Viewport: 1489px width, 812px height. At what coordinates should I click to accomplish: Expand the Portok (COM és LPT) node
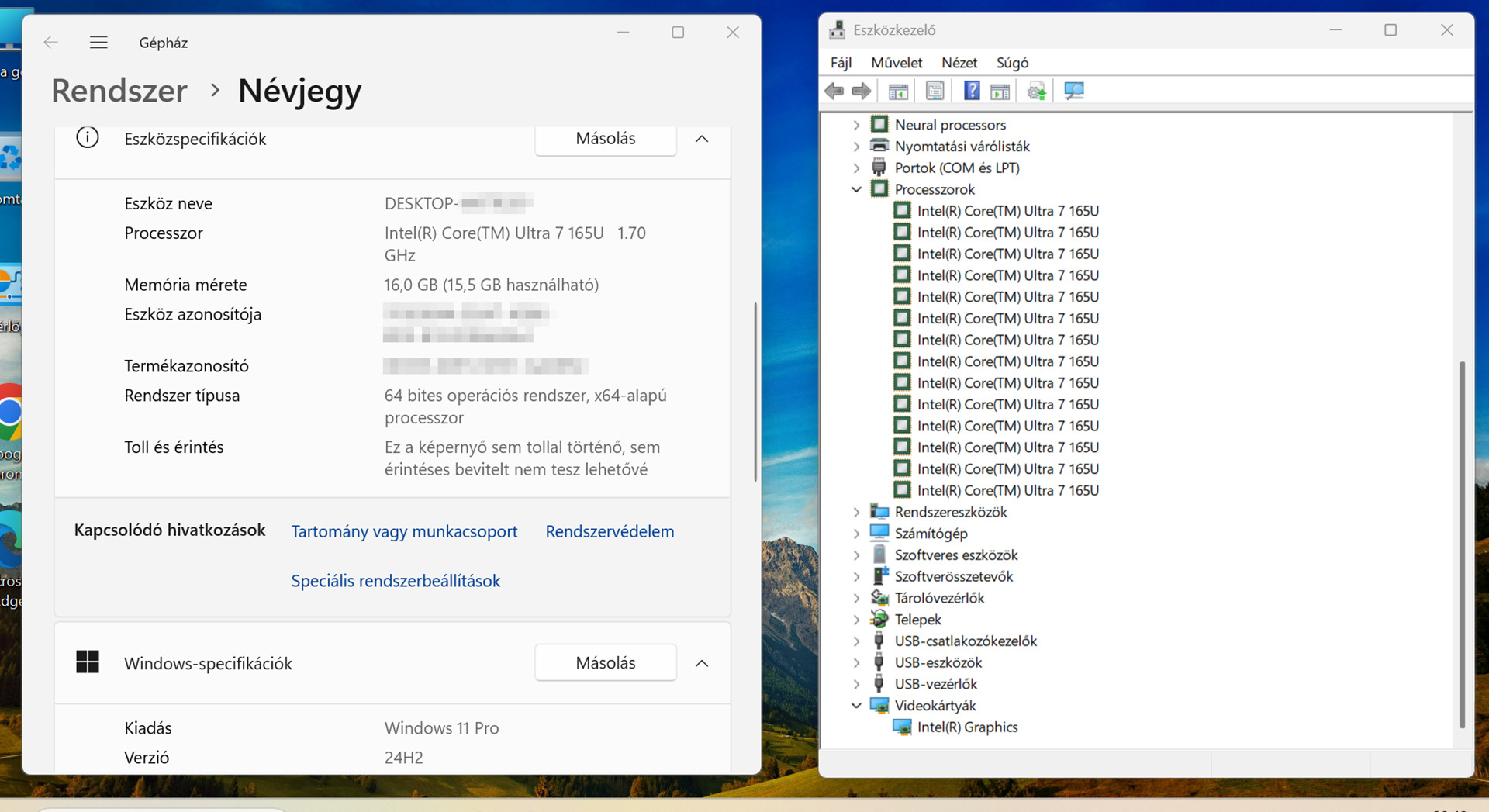pos(856,168)
